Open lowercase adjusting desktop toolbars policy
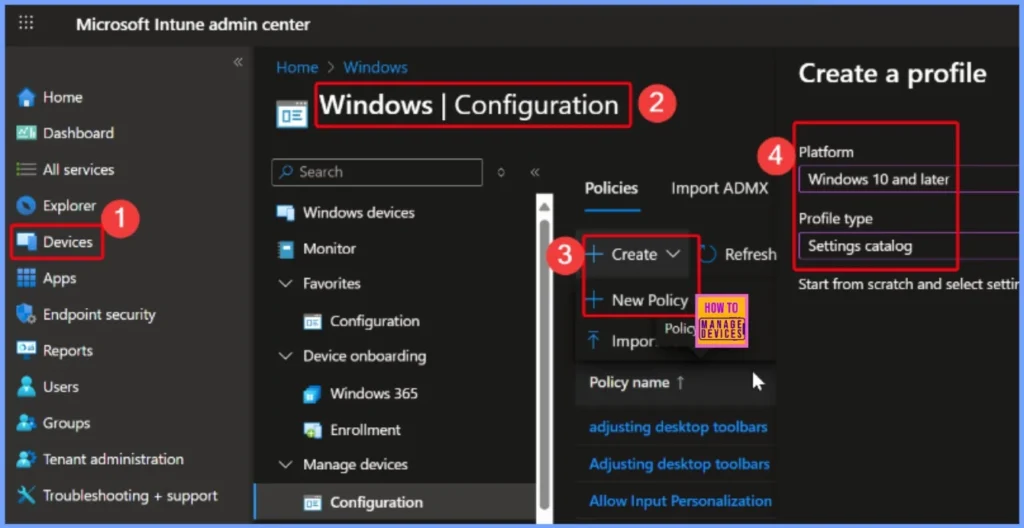 point(678,427)
